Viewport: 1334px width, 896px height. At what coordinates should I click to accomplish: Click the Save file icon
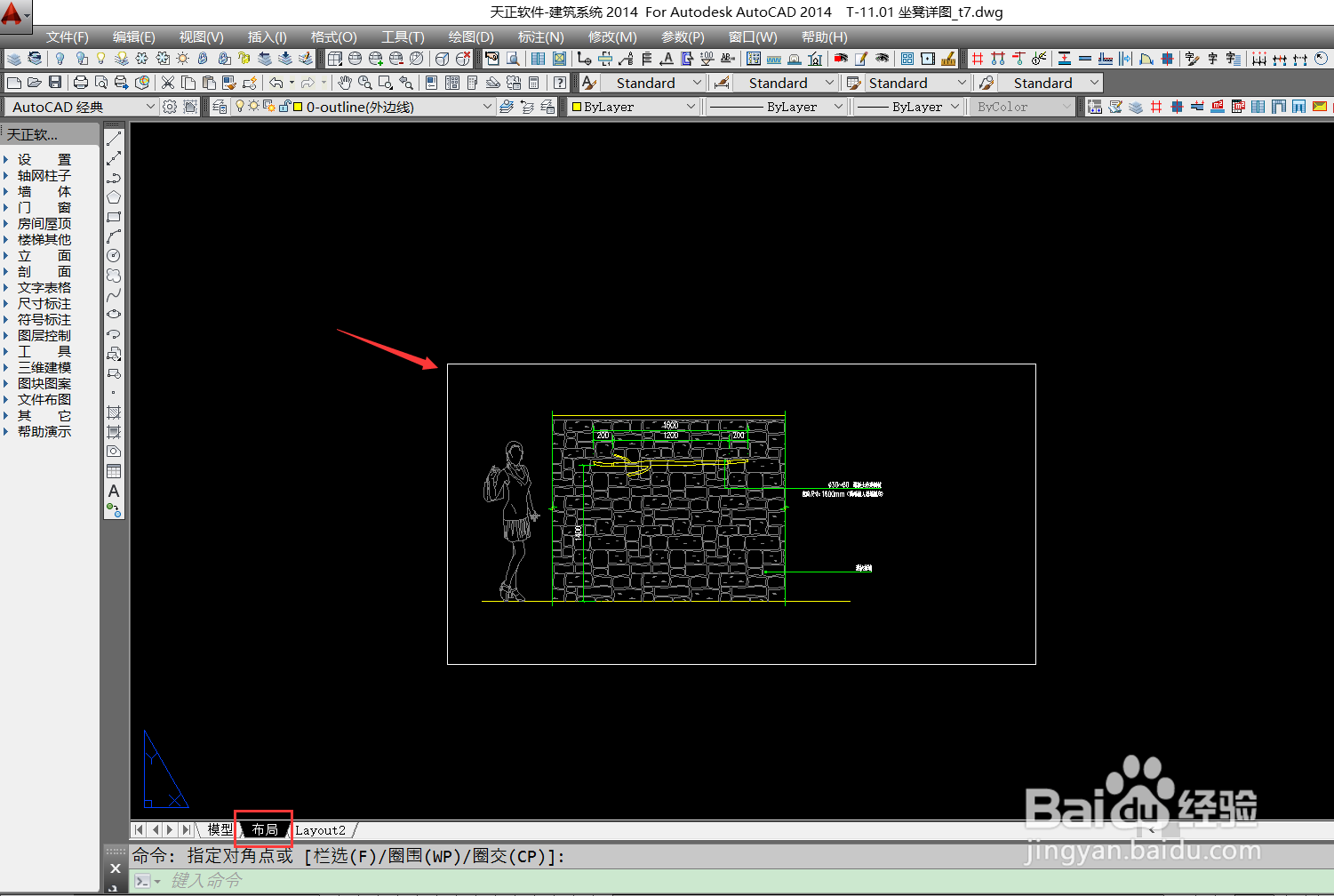tap(55, 83)
